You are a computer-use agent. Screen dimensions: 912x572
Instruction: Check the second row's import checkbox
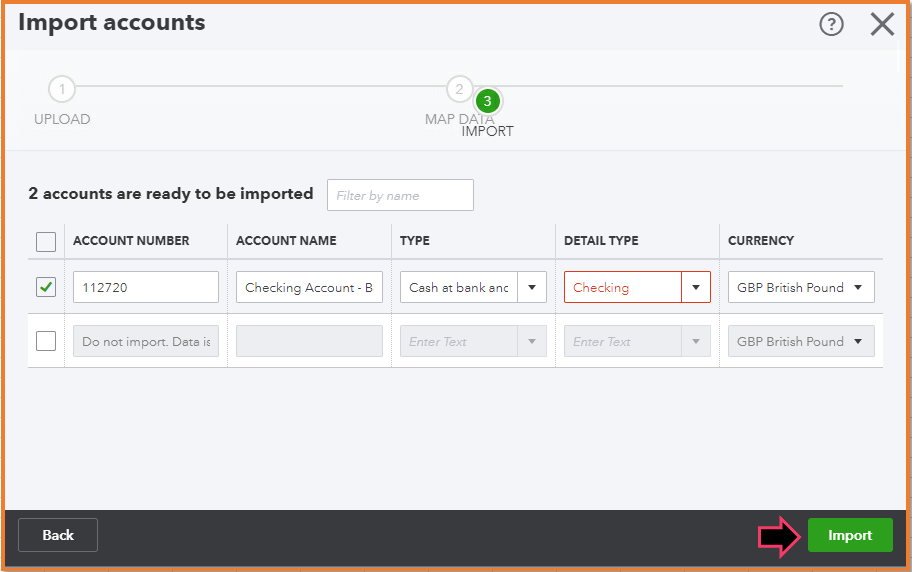tap(46, 341)
